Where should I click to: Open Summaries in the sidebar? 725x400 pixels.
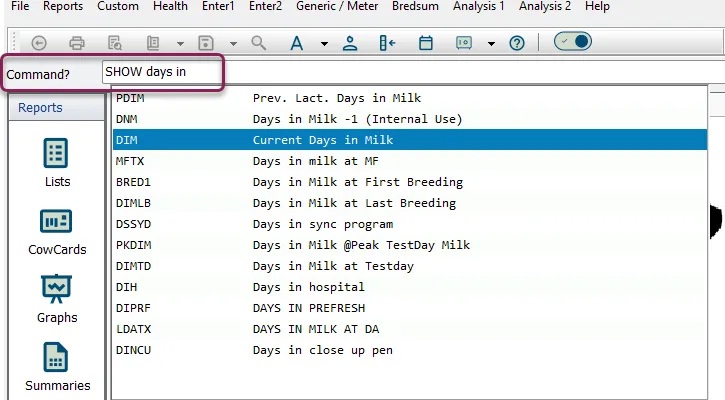click(x=57, y=367)
